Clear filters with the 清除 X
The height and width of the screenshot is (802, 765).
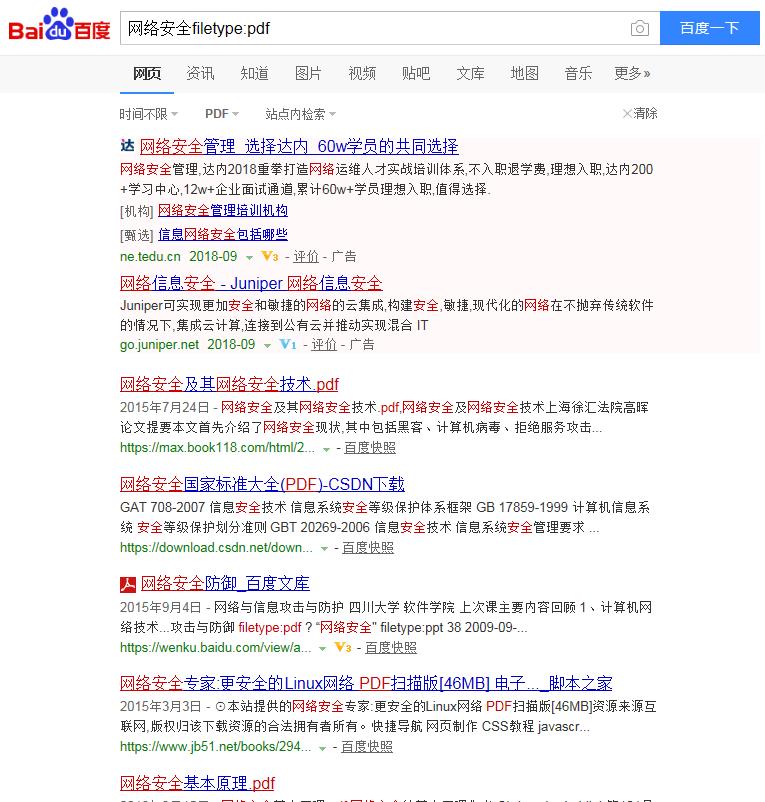pyautogui.click(x=640, y=113)
